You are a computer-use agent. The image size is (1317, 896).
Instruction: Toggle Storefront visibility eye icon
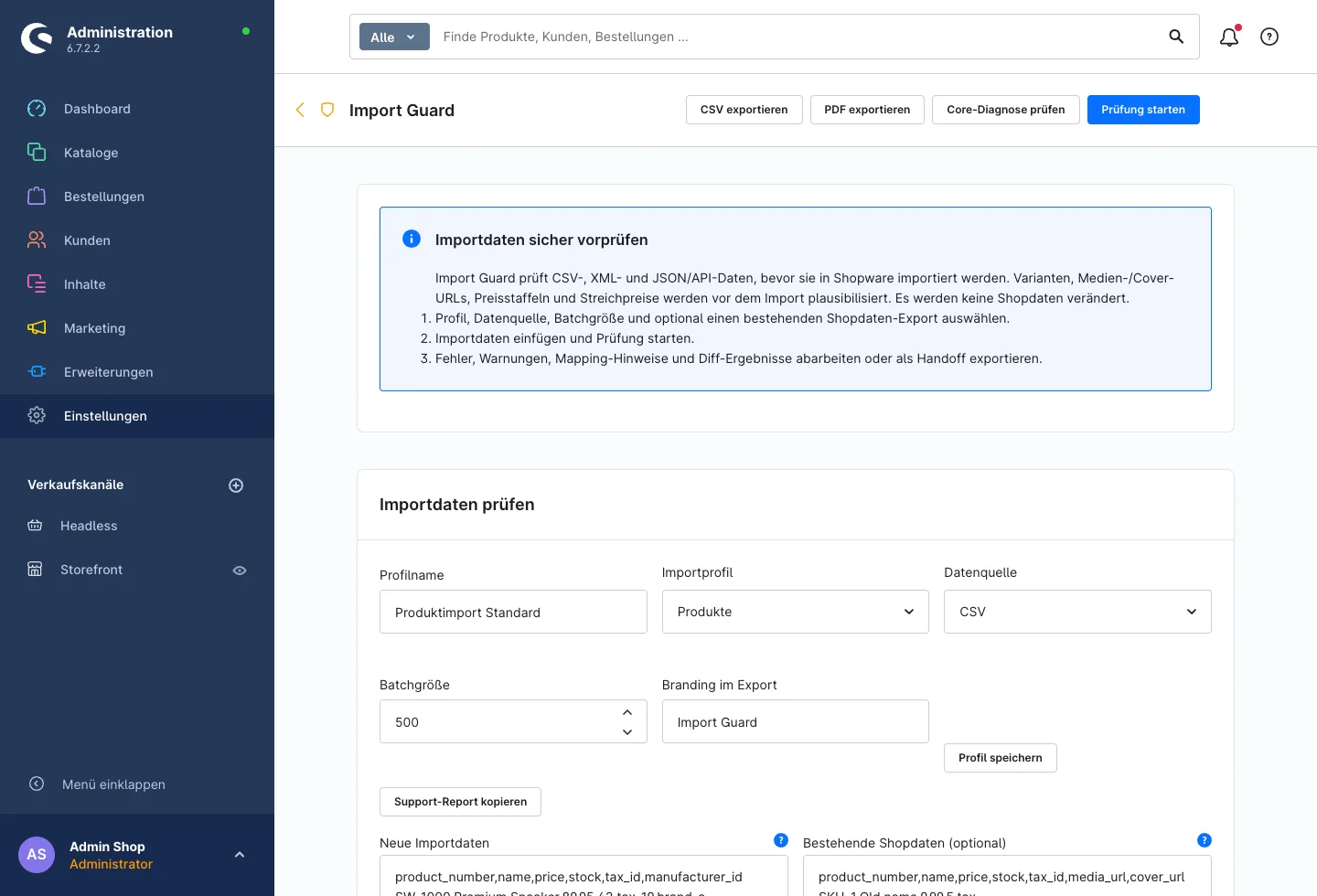pos(240,570)
